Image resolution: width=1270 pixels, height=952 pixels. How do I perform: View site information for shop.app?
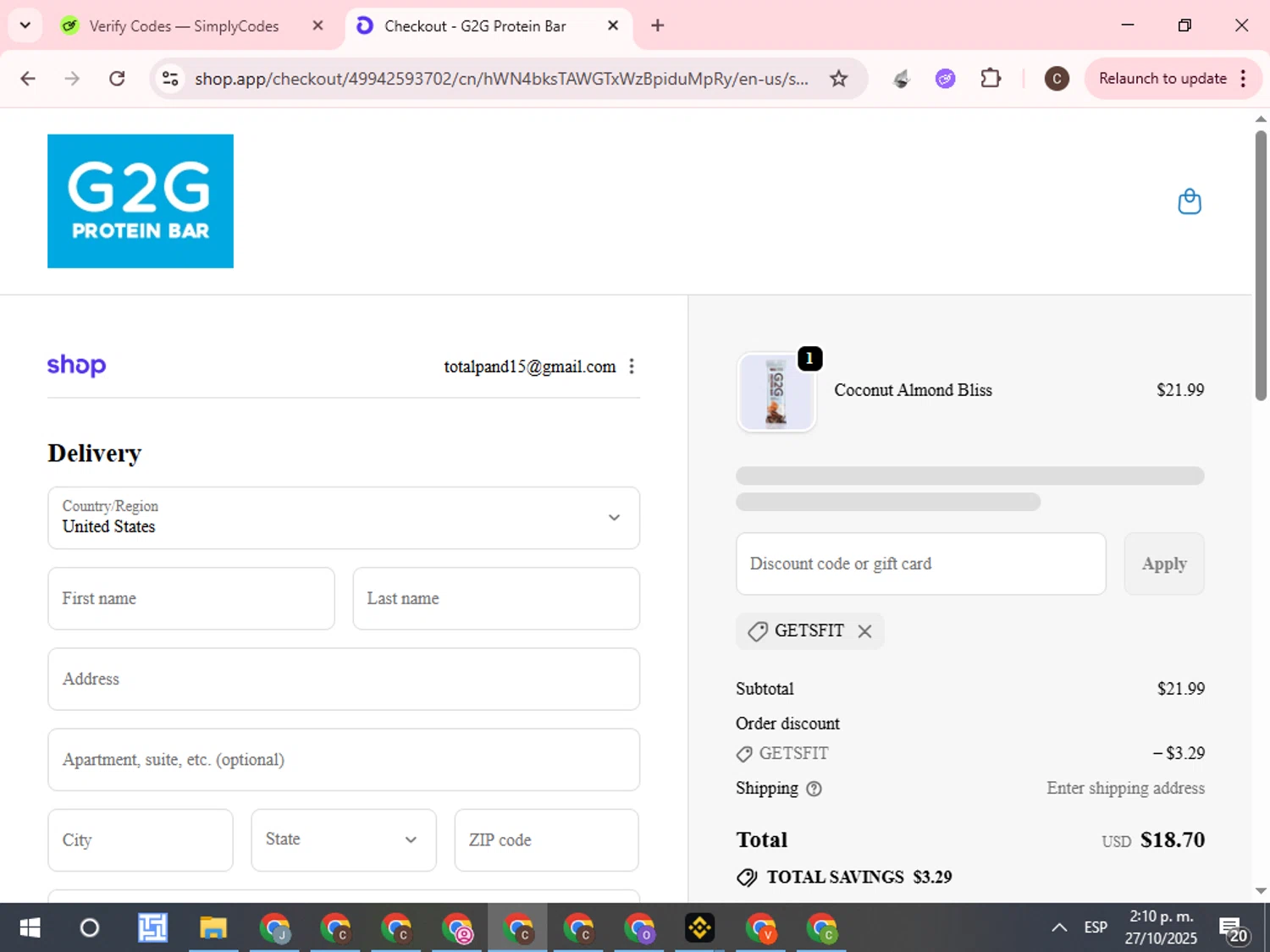pyautogui.click(x=170, y=79)
